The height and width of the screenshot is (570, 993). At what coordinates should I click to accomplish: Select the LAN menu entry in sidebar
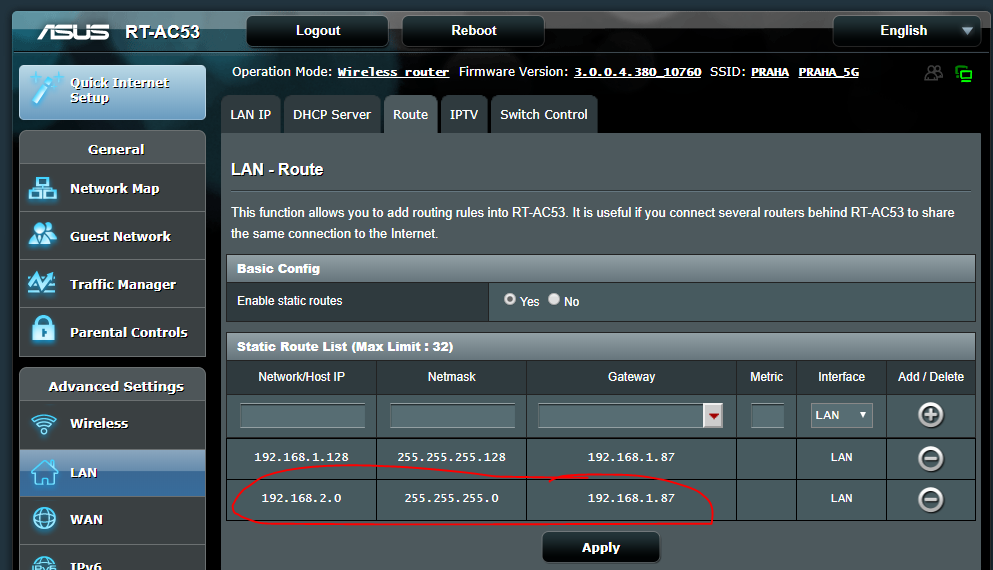(112, 472)
